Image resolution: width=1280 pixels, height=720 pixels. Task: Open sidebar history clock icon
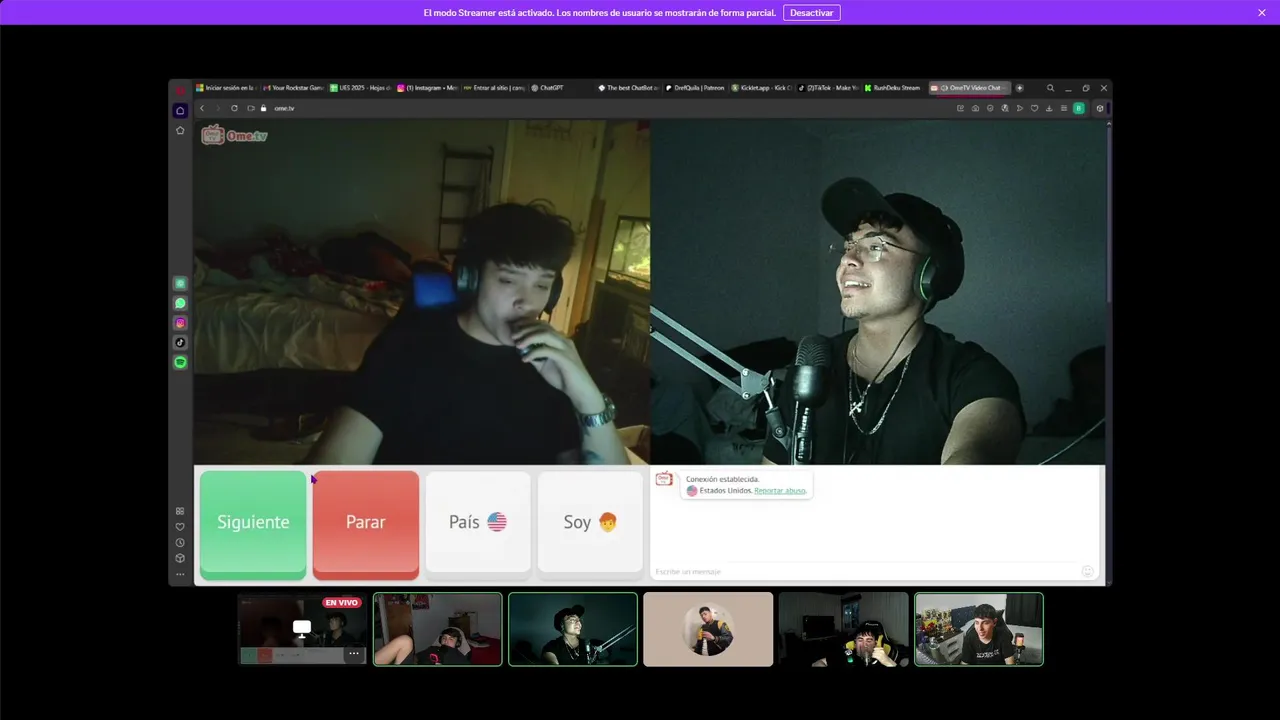180,543
